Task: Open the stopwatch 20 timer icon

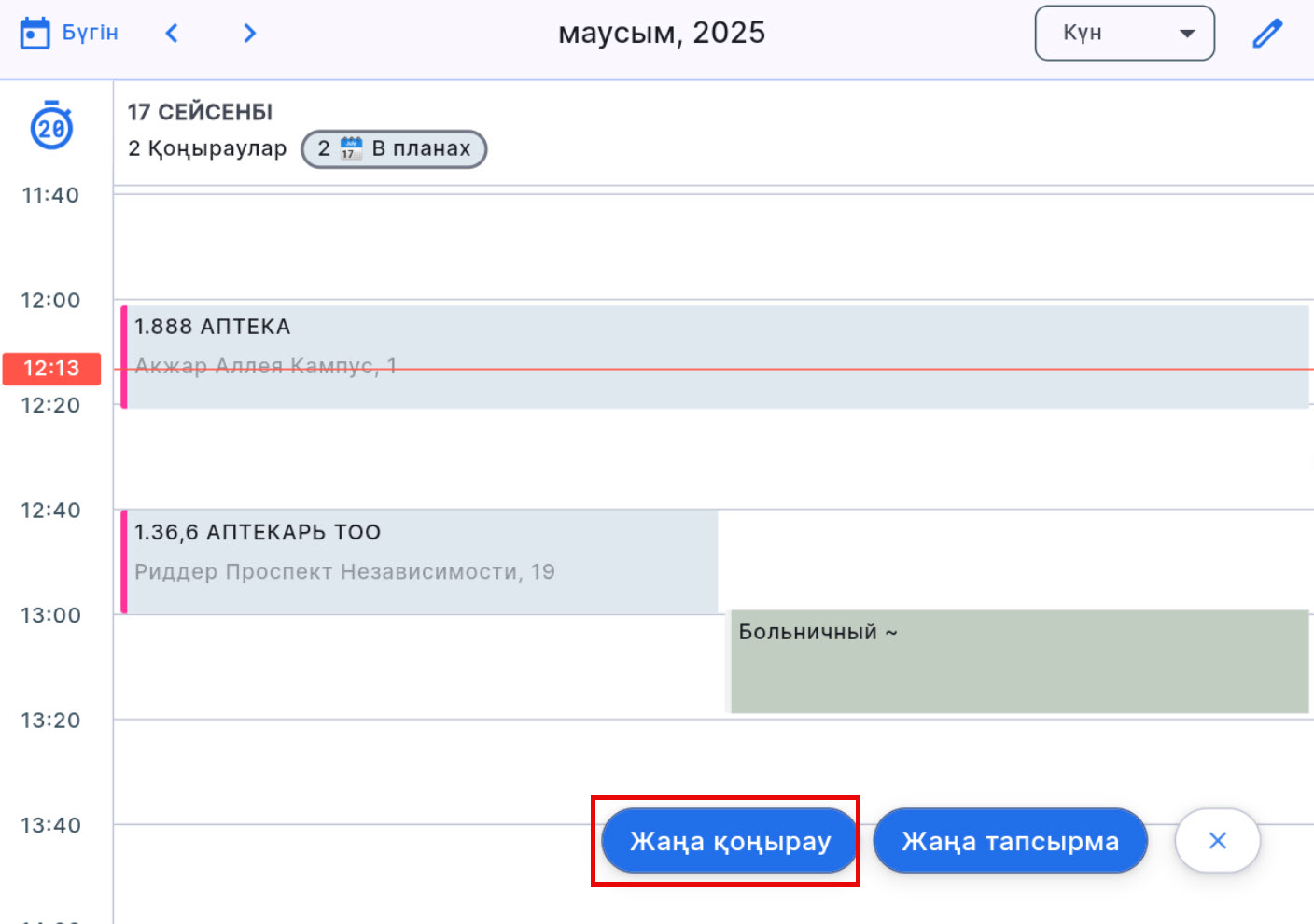Action: [x=51, y=126]
